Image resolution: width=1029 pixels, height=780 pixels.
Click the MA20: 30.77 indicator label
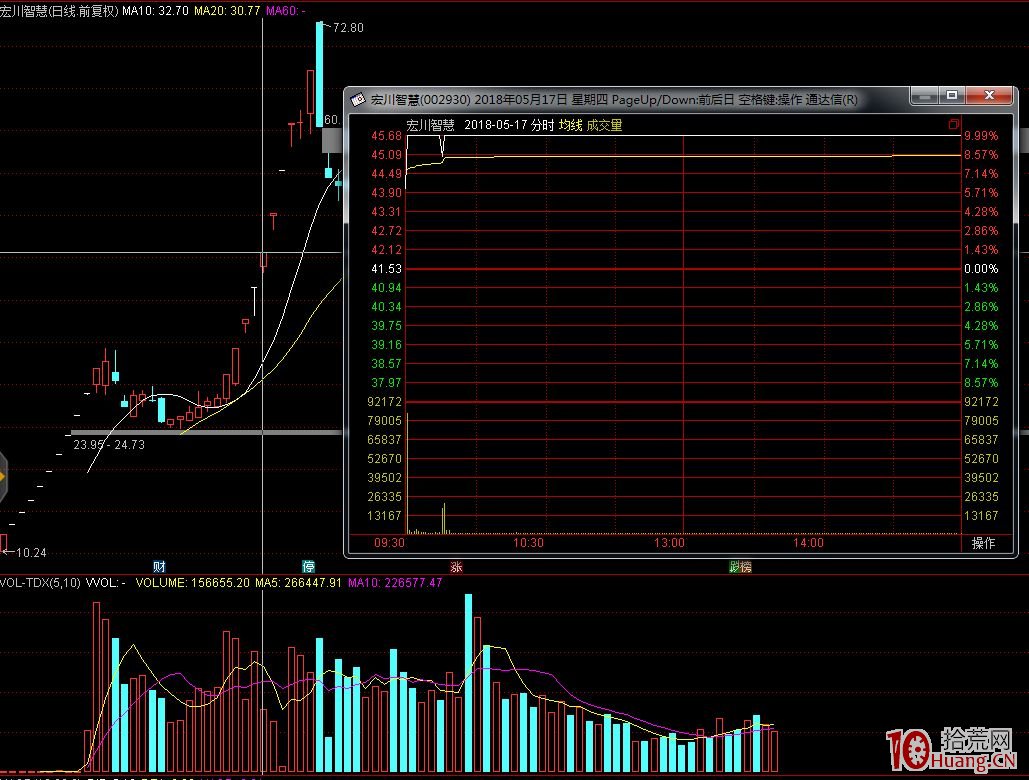tap(227, 10)
